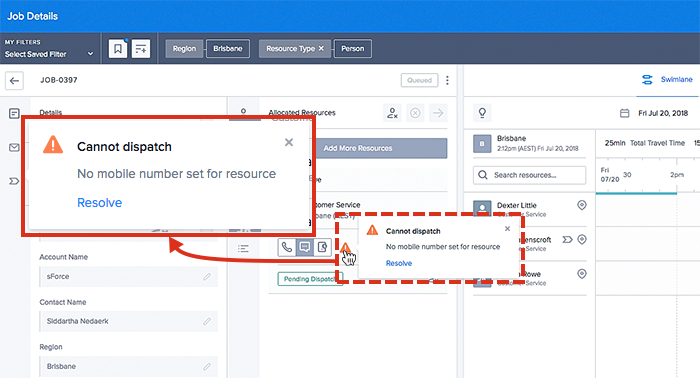Switch to the Swimlane view tab
The height and width of the screenshot is (378, 700).
pos(668,79)
